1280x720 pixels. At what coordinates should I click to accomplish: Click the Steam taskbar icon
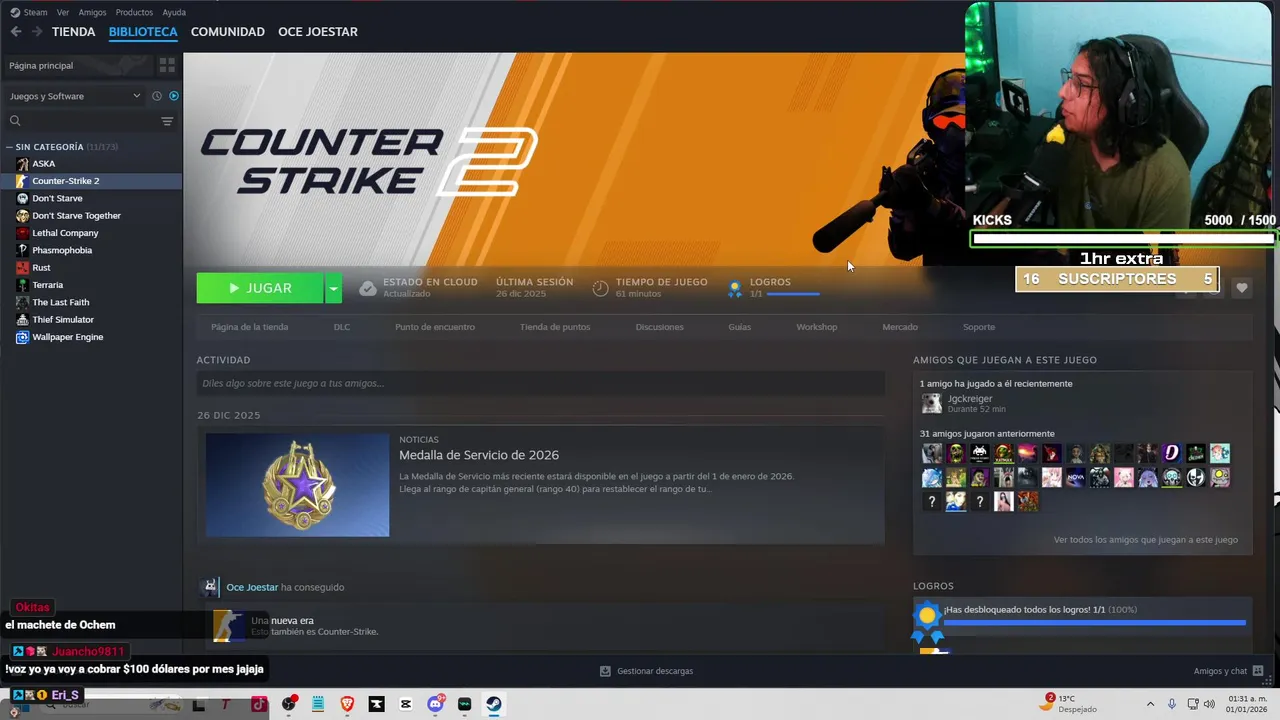click(x=494, y=704)
